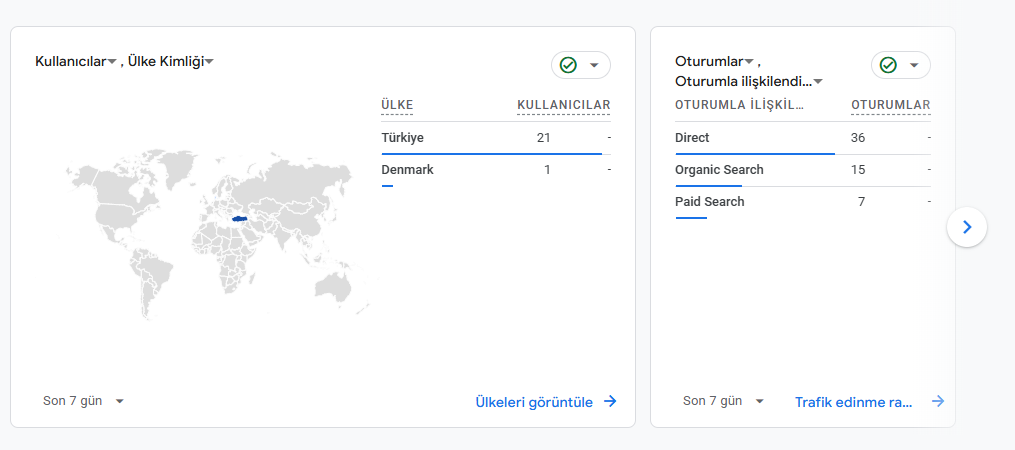The image size is (1015, 450).
Task: Click the next-card chevron arrow
Action: [966, 227]
